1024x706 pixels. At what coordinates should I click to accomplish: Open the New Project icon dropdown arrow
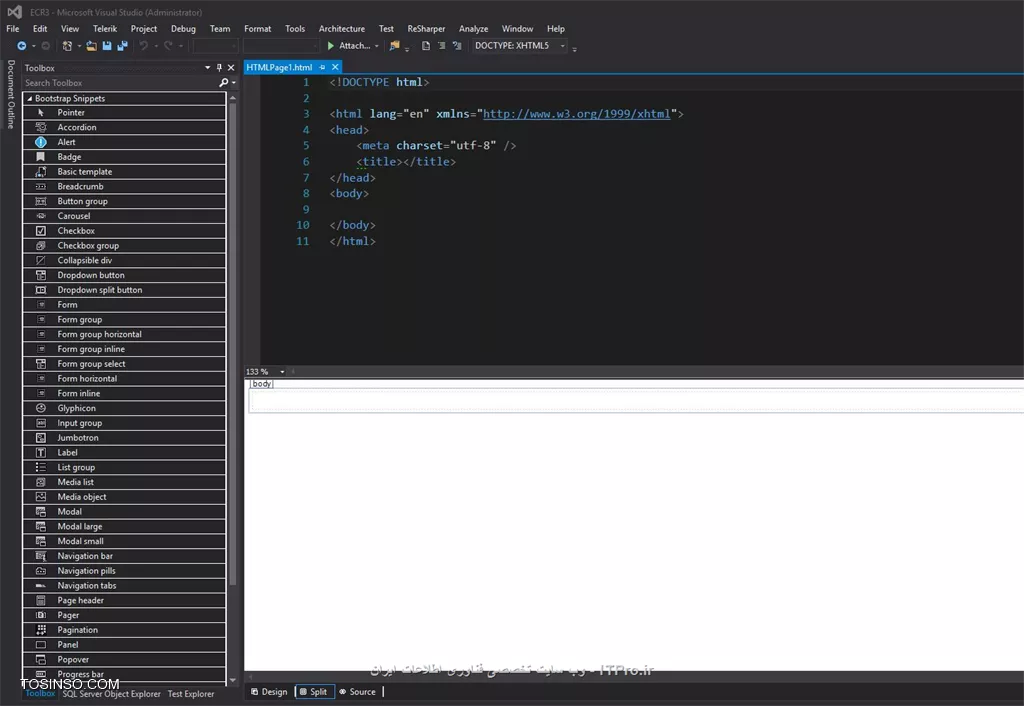[79, 46]
